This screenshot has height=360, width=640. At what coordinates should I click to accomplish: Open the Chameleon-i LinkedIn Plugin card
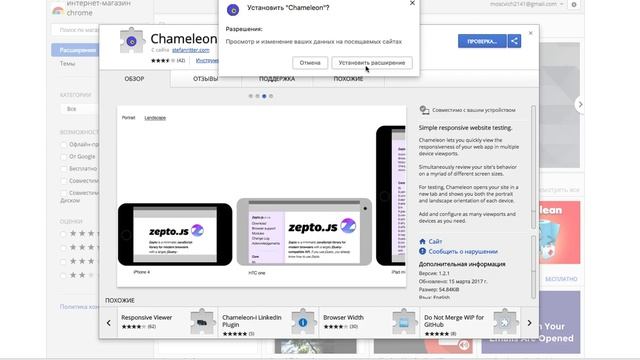click(268, 322)
